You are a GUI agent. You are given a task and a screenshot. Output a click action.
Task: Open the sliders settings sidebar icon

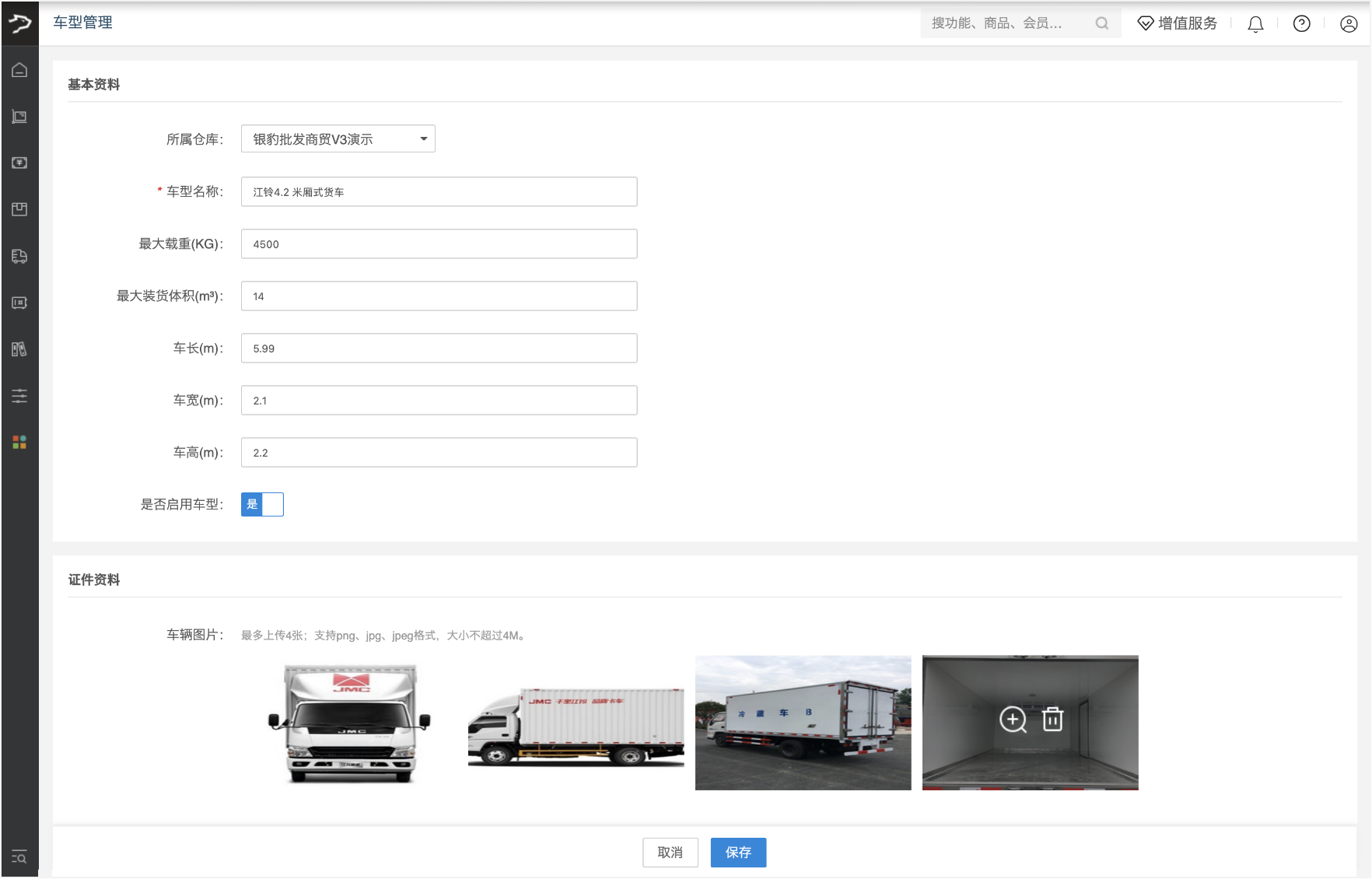pos(19,396)
